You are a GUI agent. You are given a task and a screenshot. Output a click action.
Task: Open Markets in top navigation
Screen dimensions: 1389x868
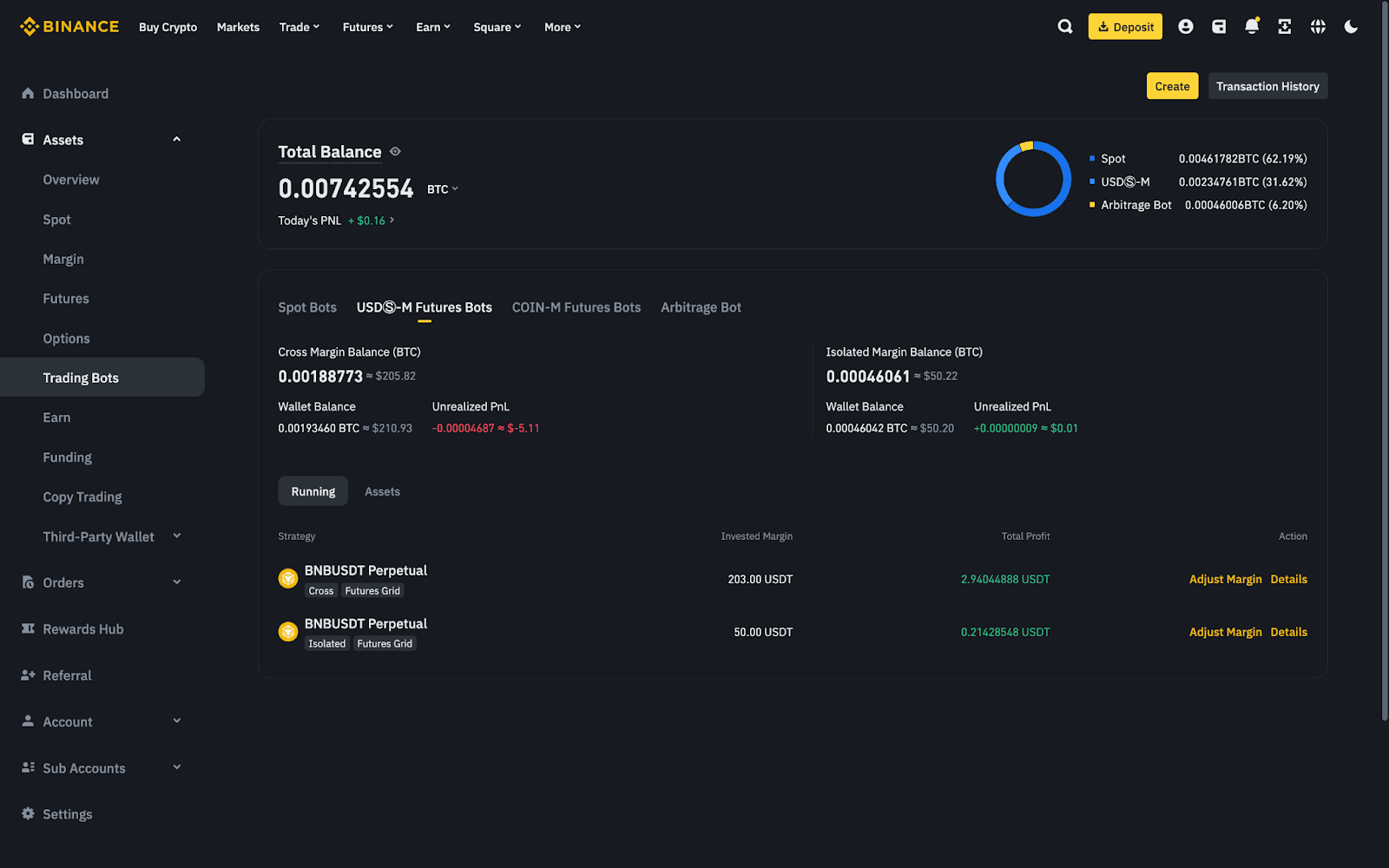point(238,27)
